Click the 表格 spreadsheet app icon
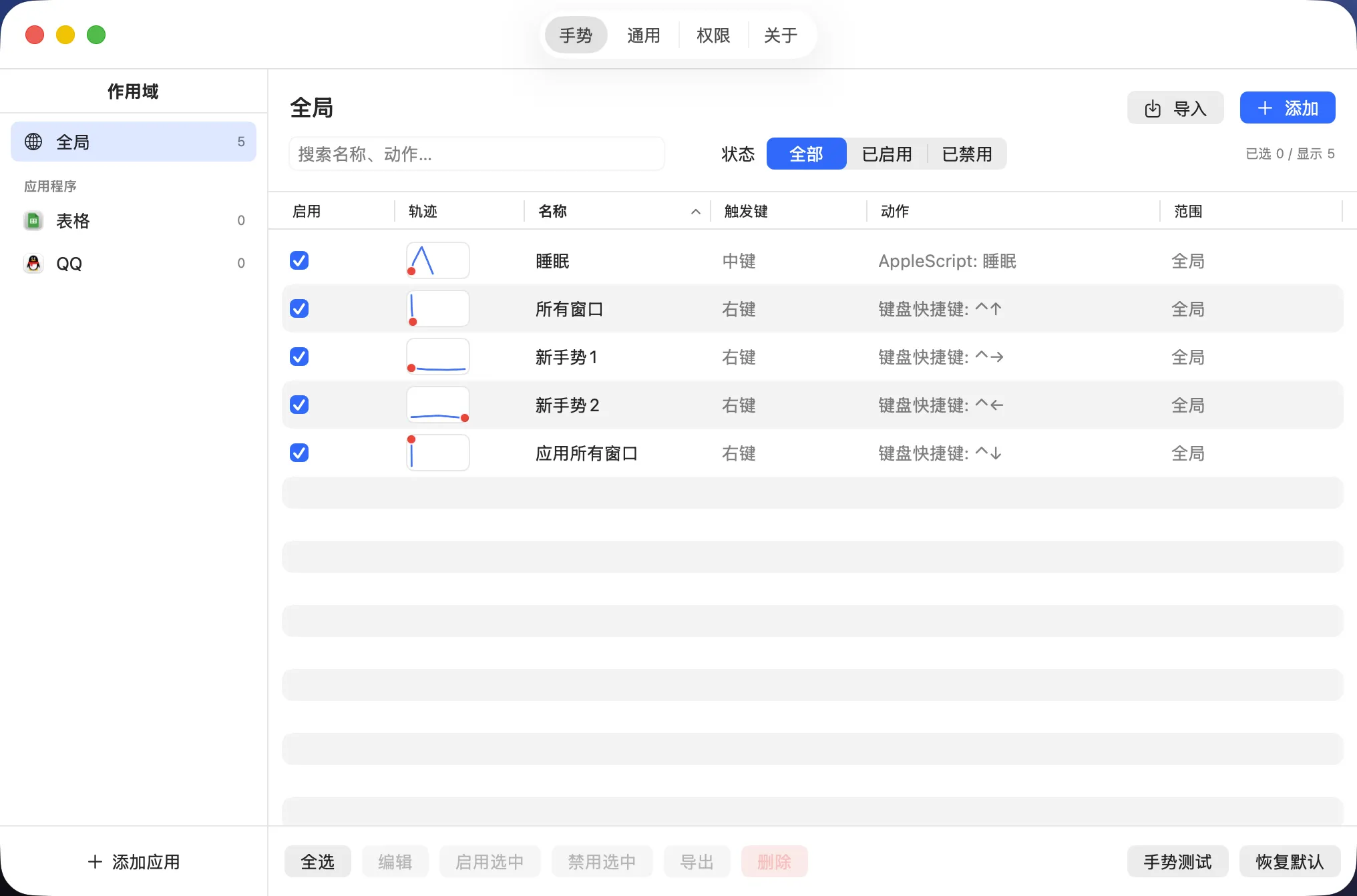The image size is (1357, 896). [33, 220]
